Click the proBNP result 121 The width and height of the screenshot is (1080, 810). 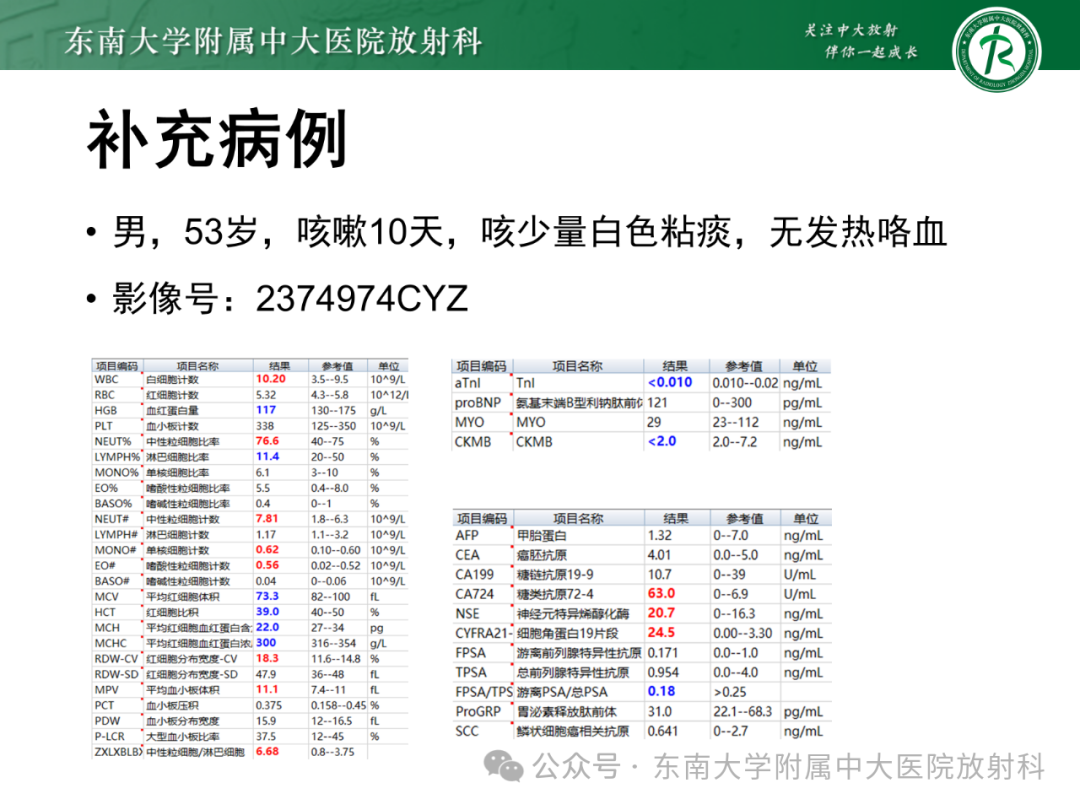(657, 402)
